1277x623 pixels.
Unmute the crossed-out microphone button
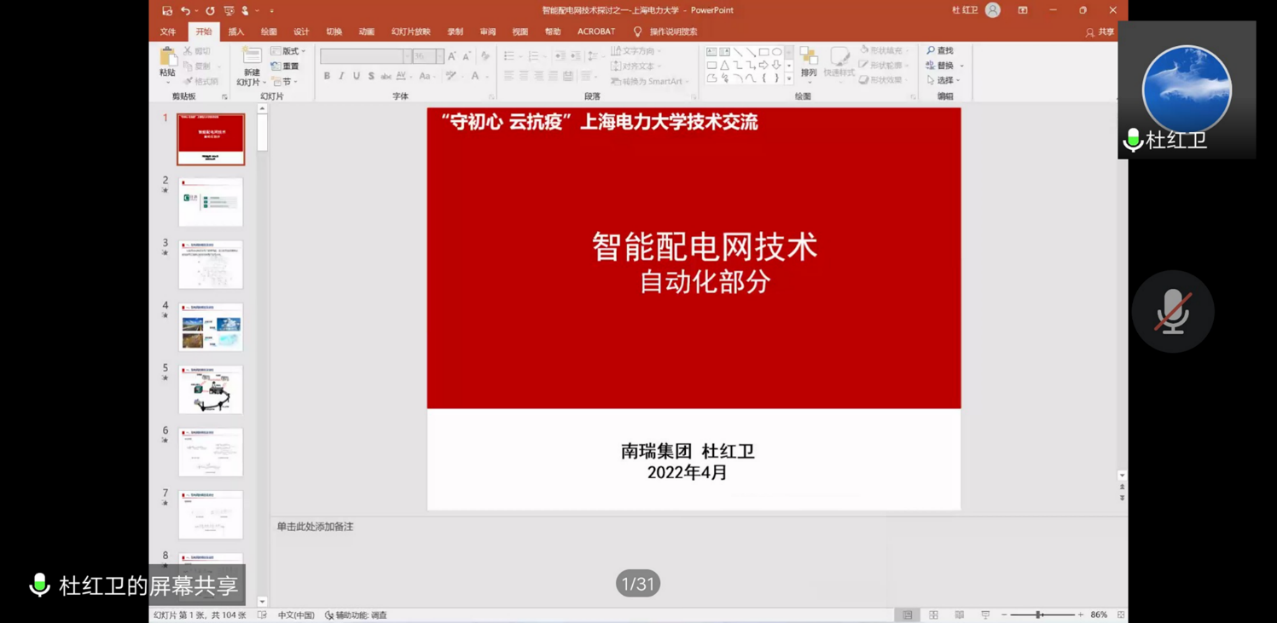[1172, 312]
